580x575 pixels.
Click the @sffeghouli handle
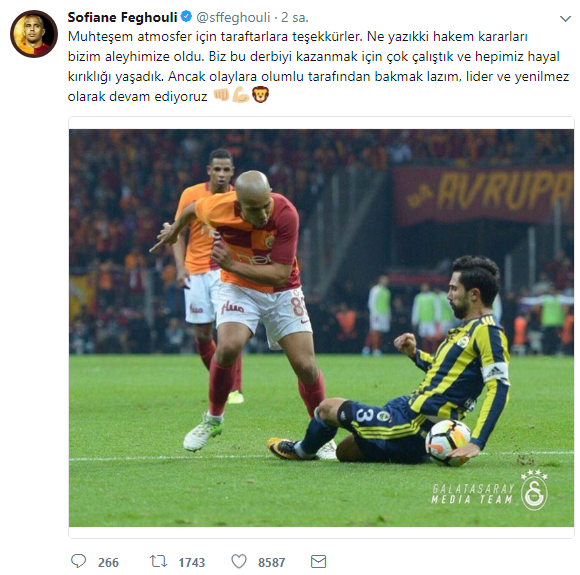coord(233,17)
